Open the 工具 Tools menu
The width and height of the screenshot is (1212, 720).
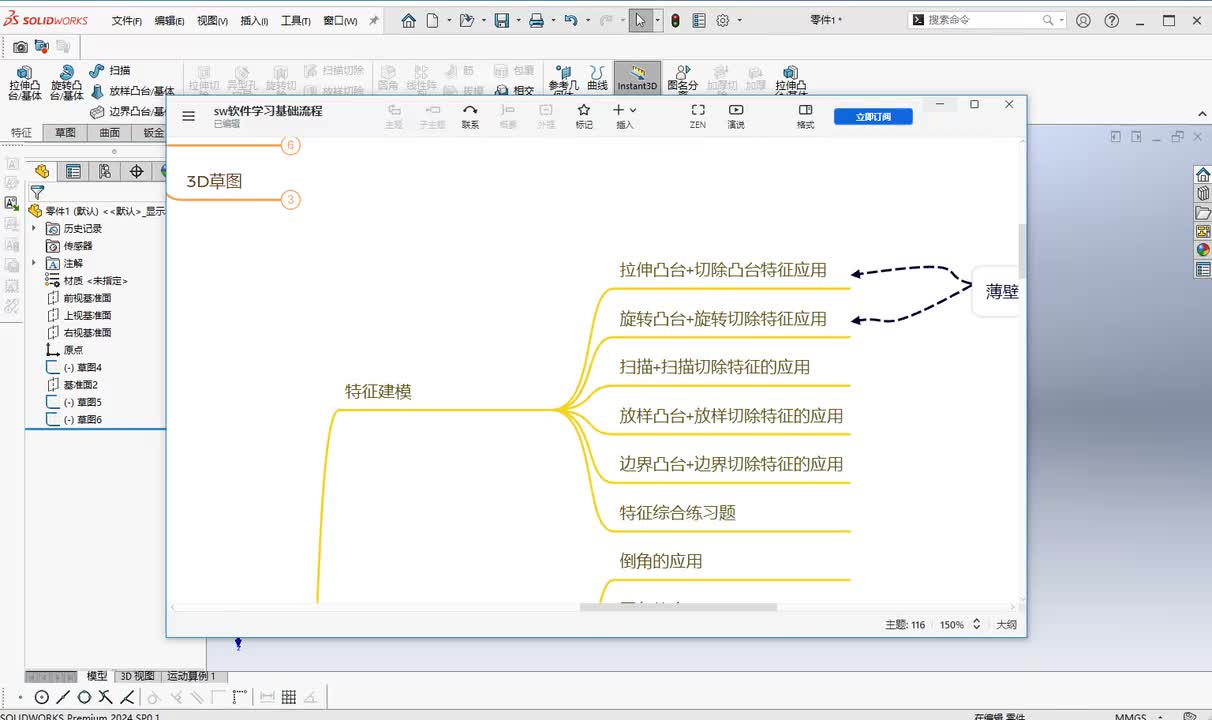click(x=295, y=21)
